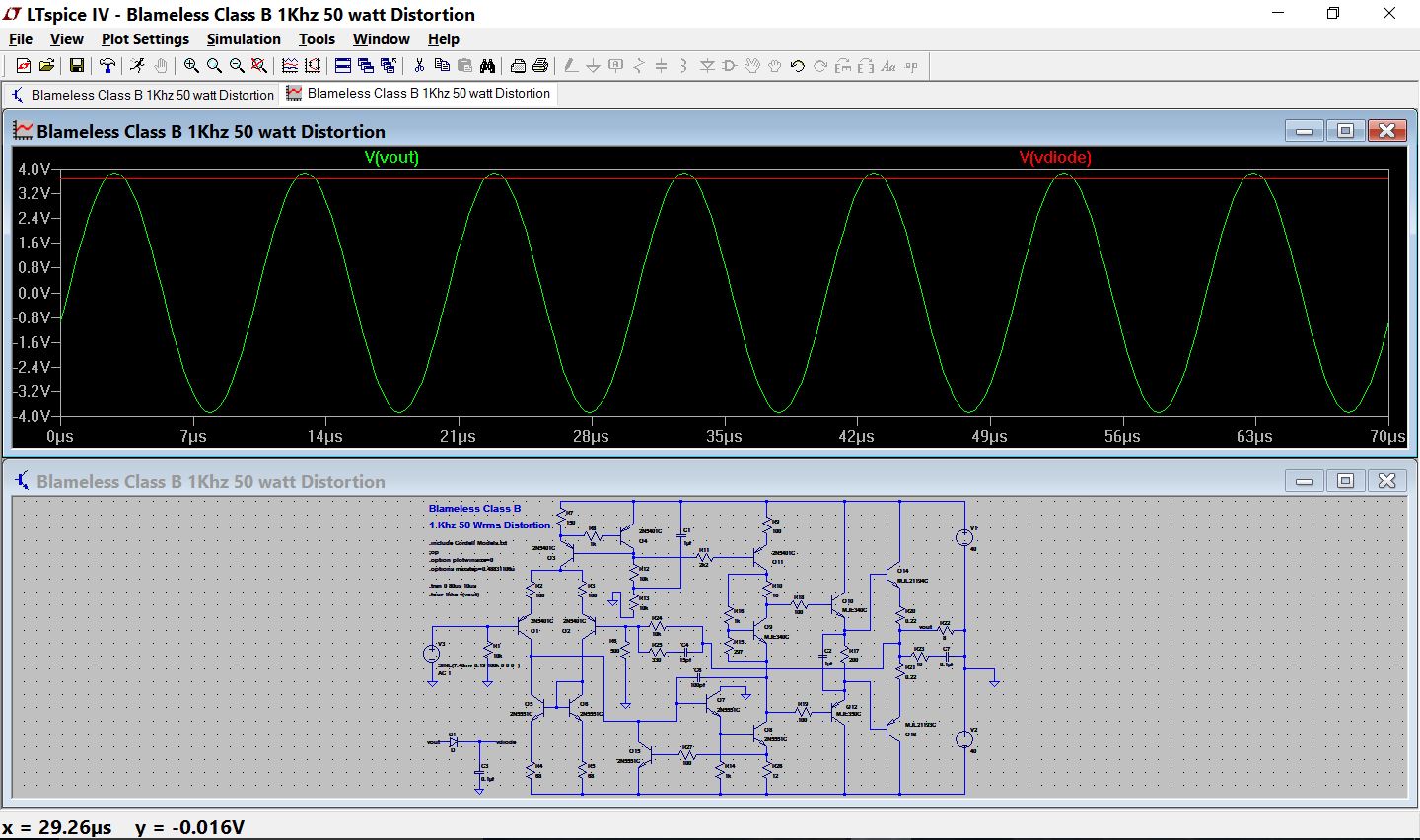Place a resistor tool icon

639,66
